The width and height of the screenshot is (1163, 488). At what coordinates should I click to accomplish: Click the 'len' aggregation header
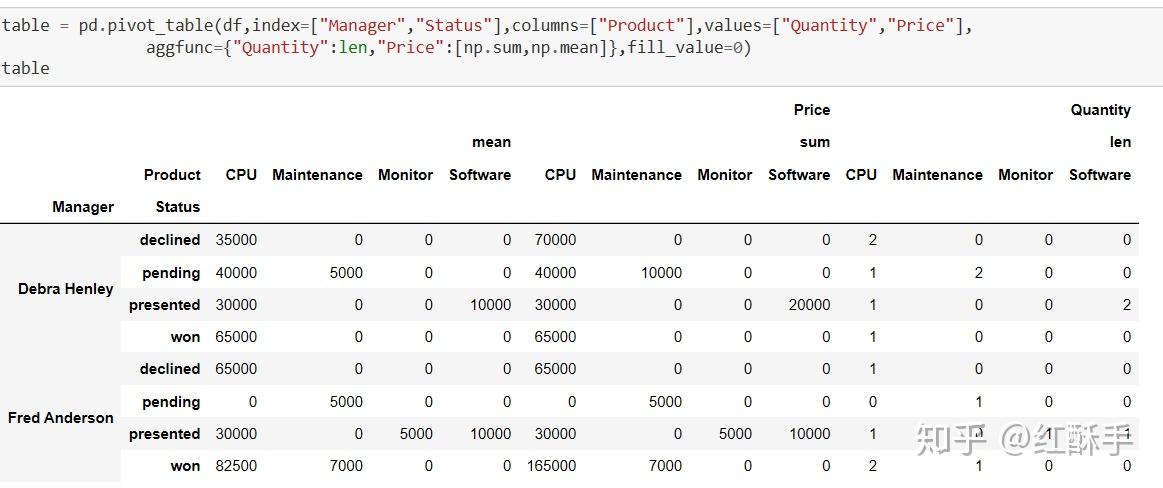1121,142
